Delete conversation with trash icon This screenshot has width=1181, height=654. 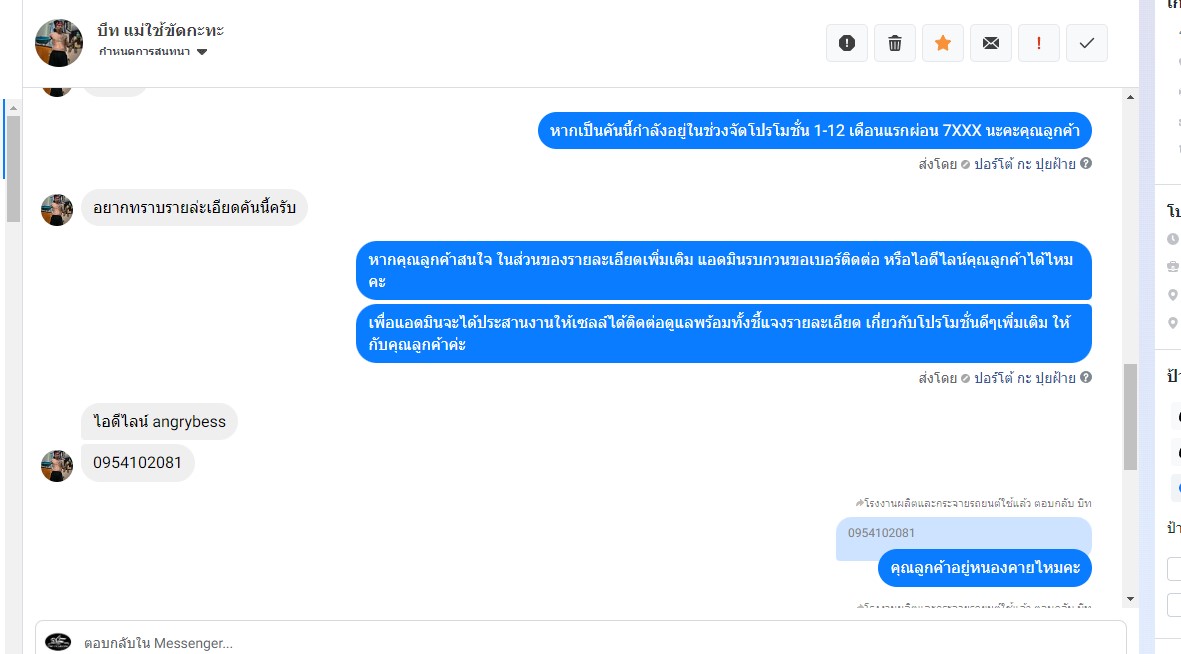[x=895, y=43]
